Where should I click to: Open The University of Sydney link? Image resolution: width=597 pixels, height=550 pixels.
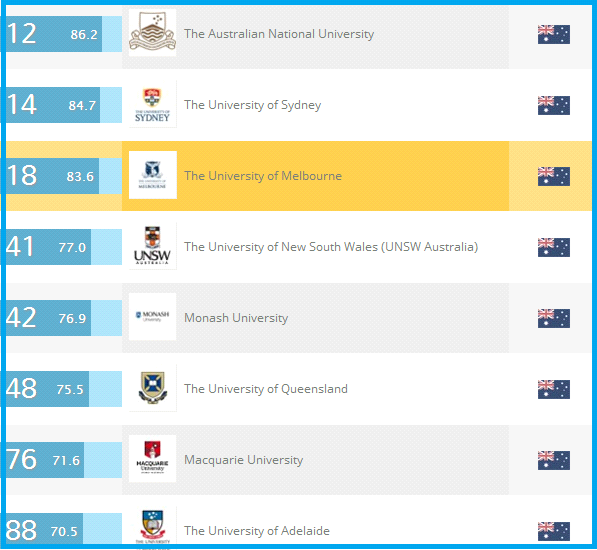point(252,105)
